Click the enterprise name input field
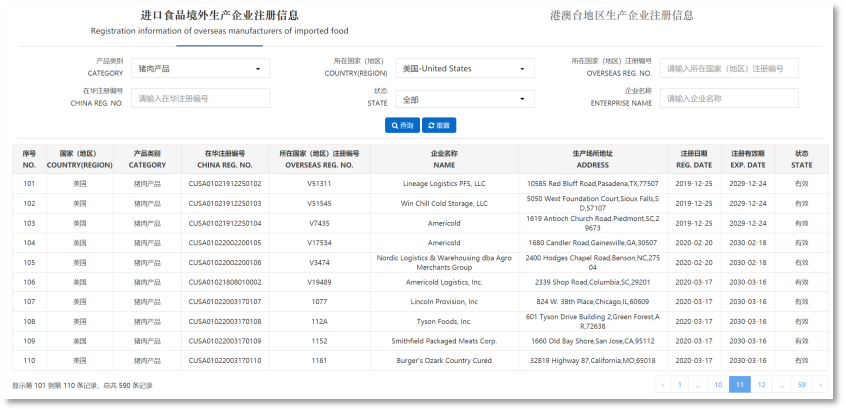This screenshot has width=844, height=410. coord(729,98)
